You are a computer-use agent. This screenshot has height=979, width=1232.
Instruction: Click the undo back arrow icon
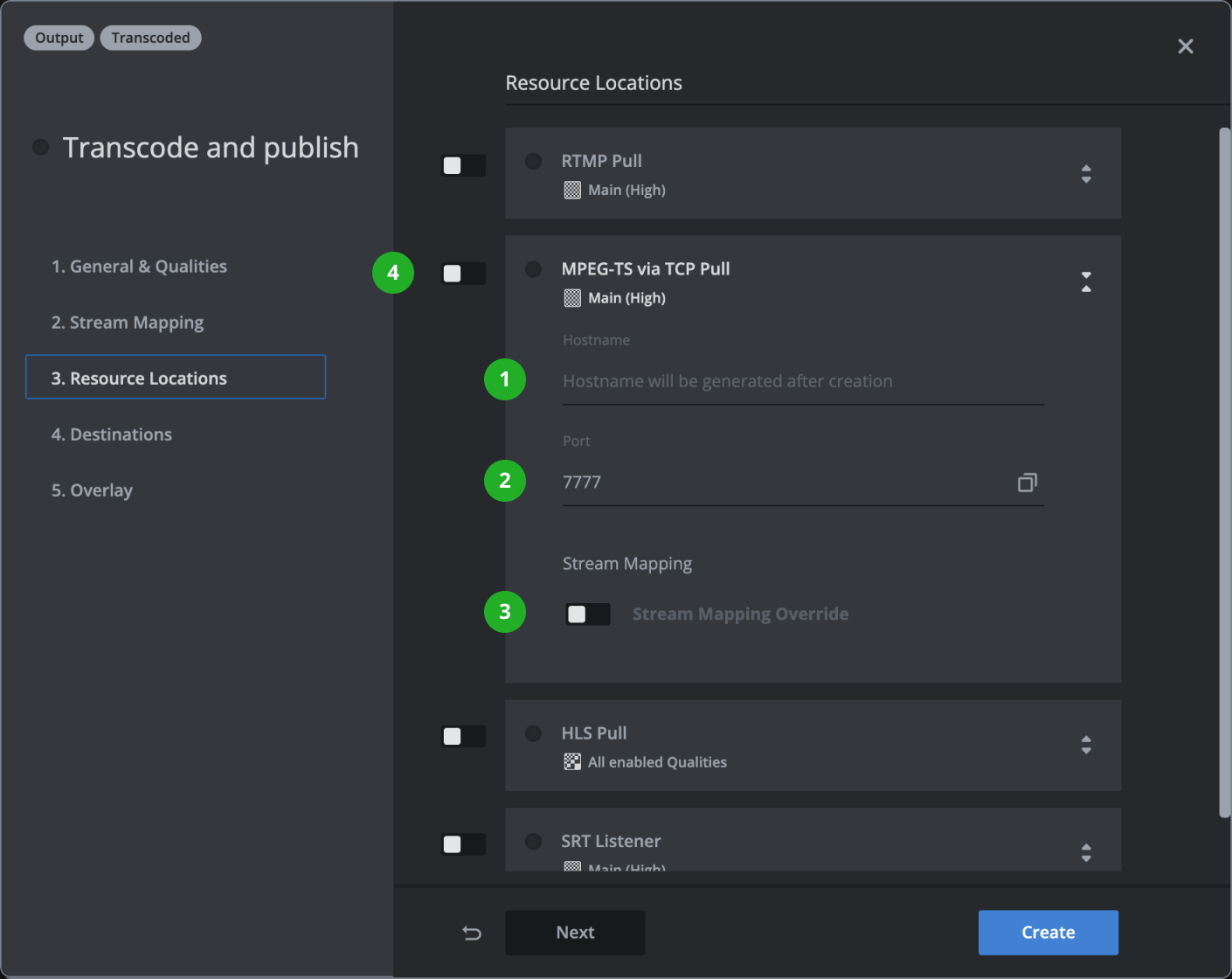tap(472, 933)
